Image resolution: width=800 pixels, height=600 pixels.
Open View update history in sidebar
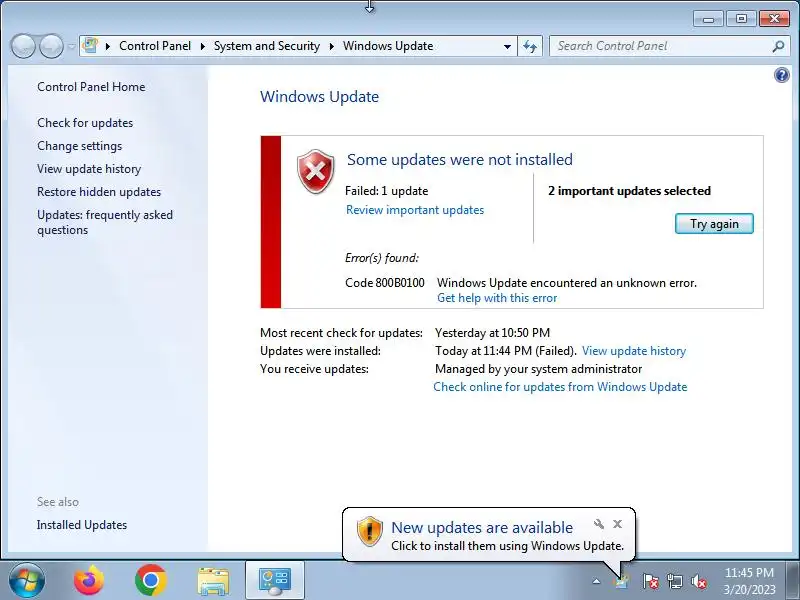(89, 169)
